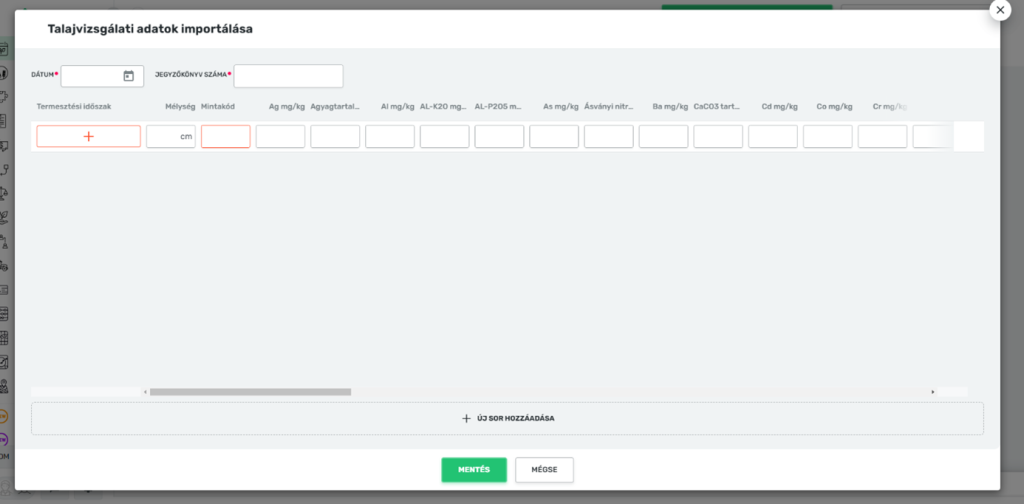
Task: Click the Cd mg/kg input cell
Action: (x=773, y=137)
